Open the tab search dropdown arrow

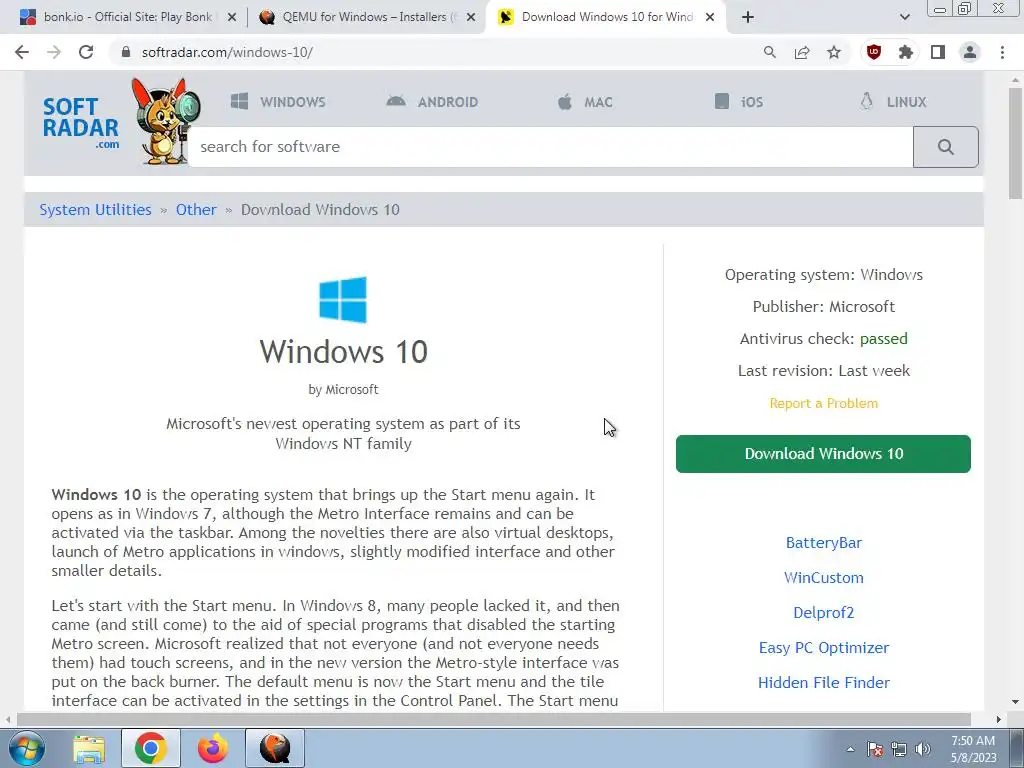[x=904, y=17]
